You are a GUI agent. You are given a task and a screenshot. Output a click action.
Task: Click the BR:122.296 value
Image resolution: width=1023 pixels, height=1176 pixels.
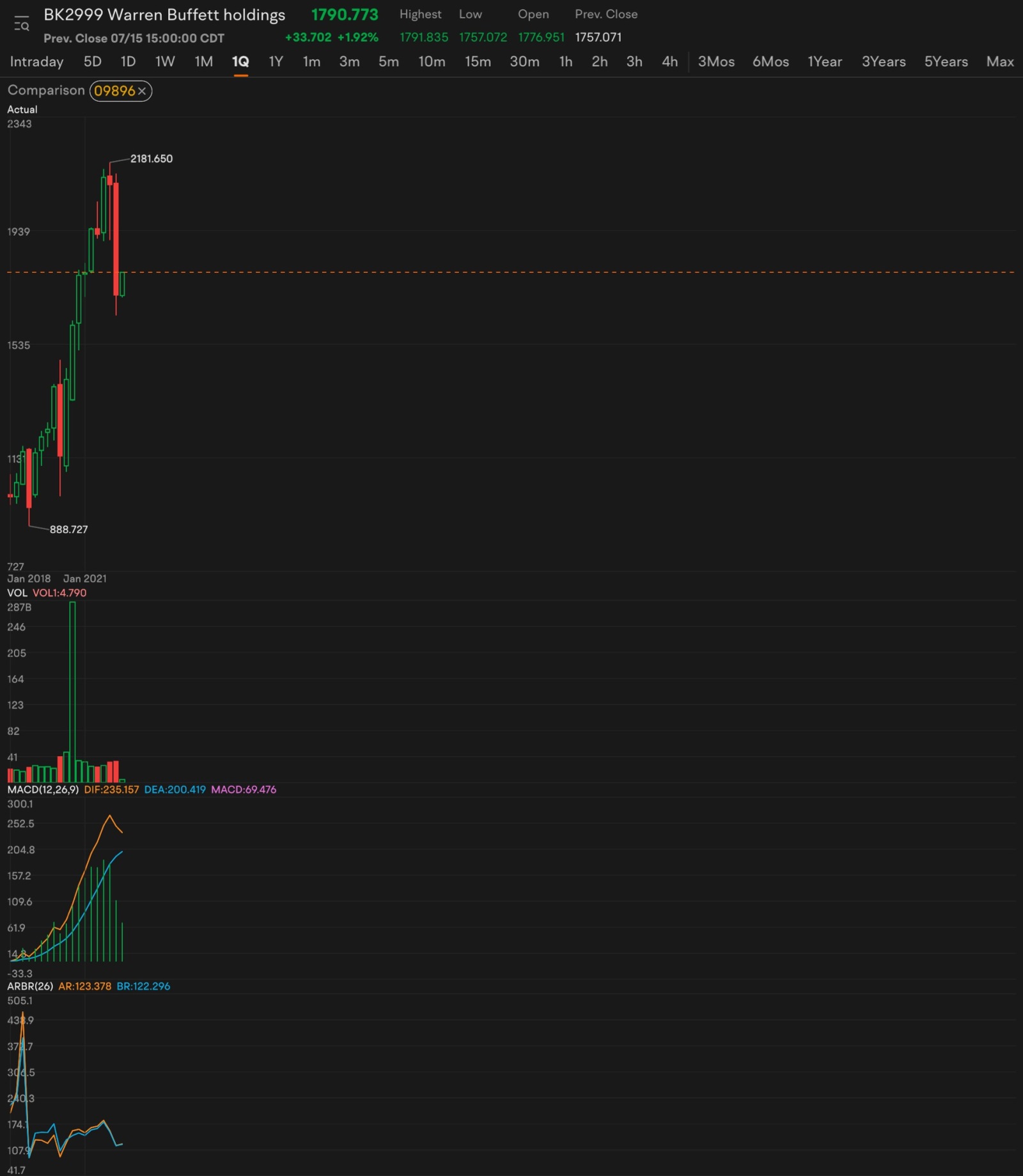point(143,986)
